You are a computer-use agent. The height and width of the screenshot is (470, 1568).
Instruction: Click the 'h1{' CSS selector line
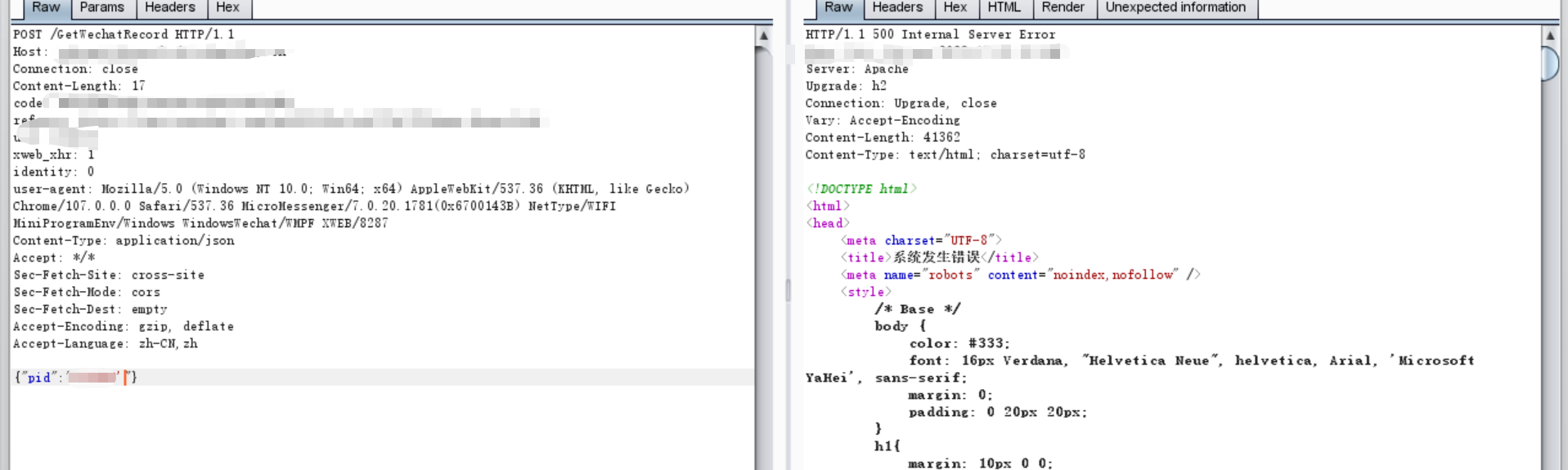click(x=887, y=446)
